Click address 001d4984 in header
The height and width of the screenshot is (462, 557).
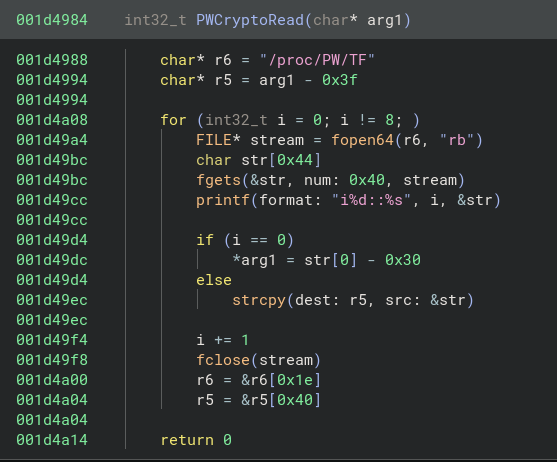[52, 20]
